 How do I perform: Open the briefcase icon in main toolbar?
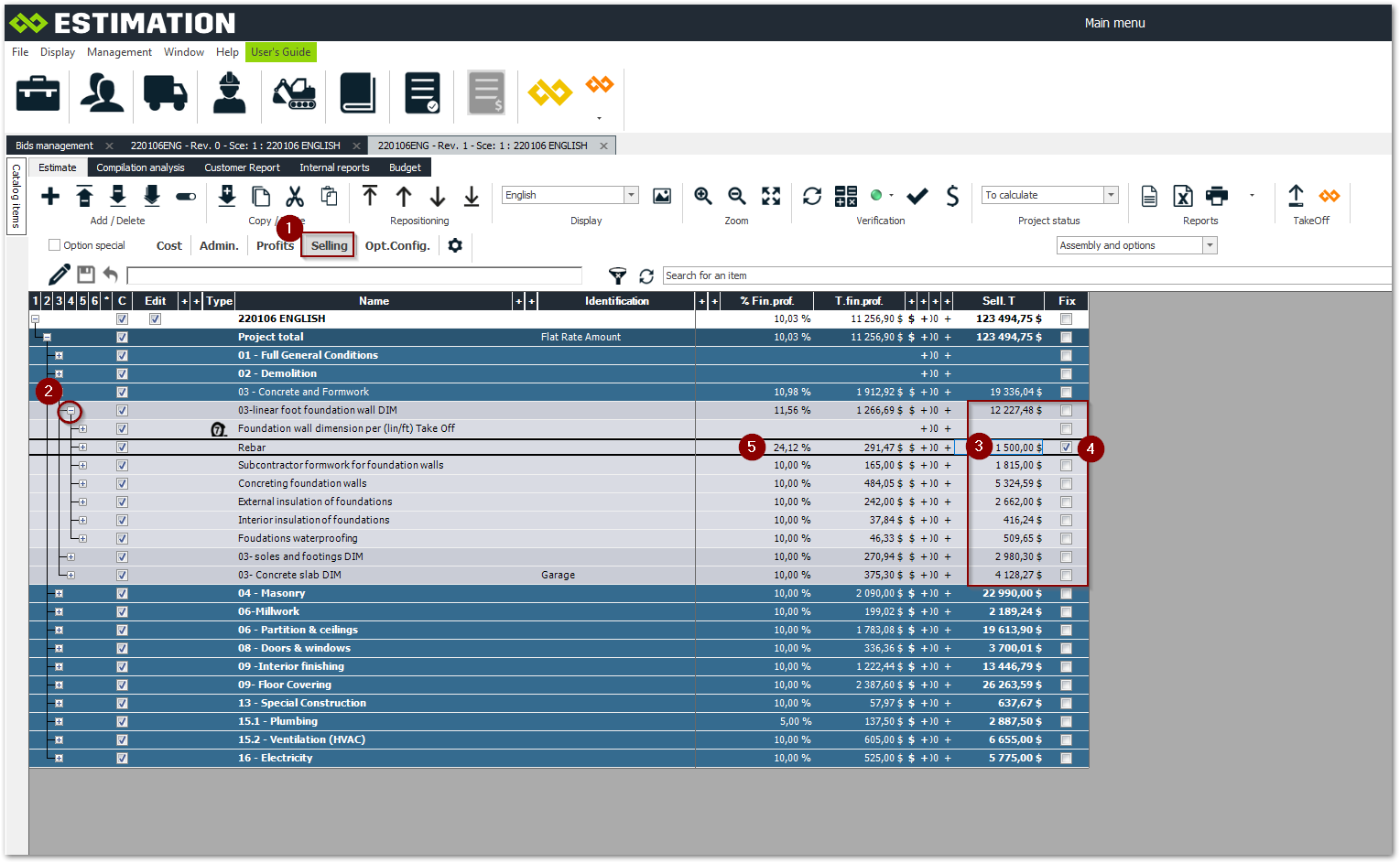pyautogui.click(x=38, y=93)
